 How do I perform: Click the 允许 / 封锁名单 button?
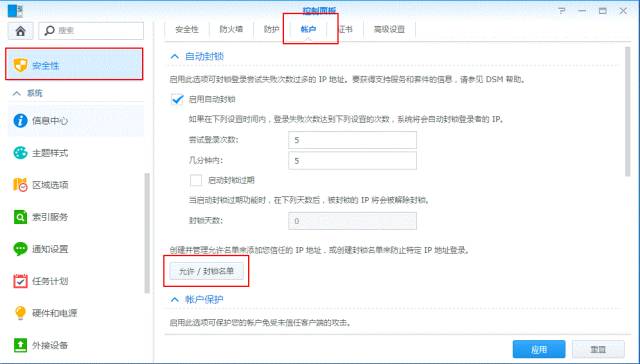point(207,271)
